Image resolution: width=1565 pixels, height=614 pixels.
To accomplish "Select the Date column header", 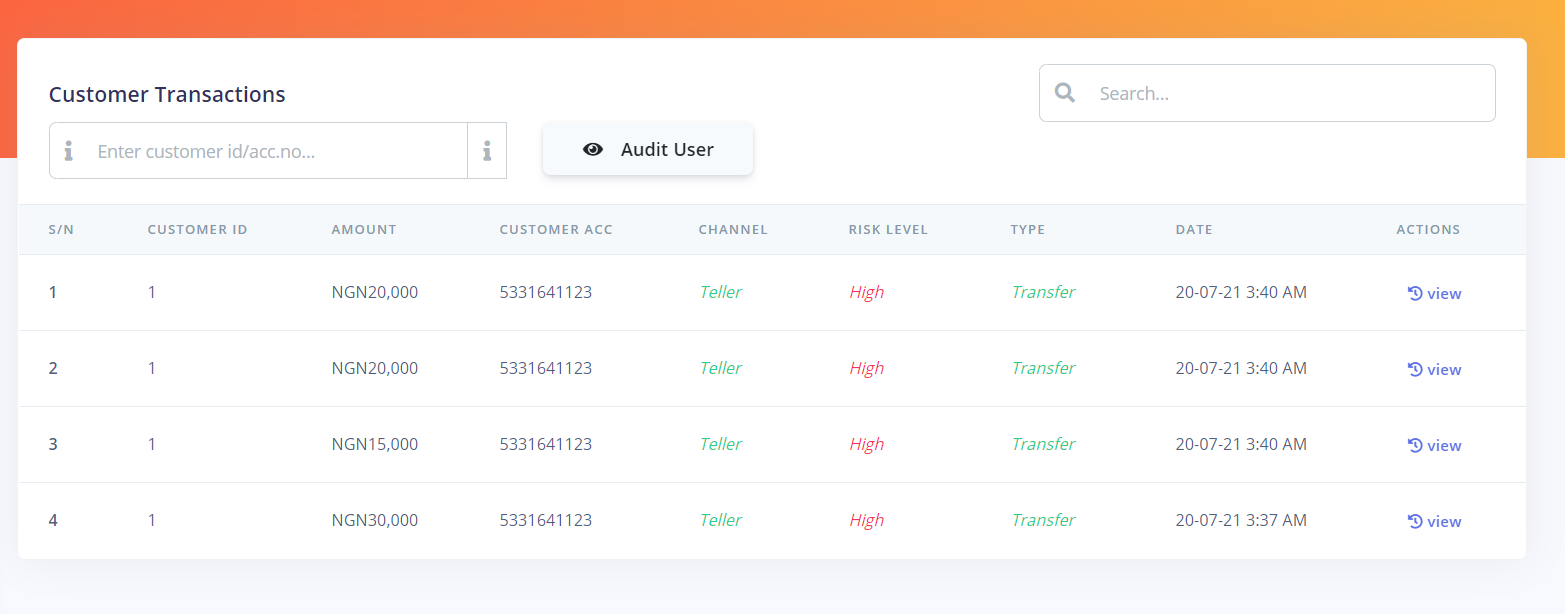I will pyautogui.click(x=1194, y=230).
